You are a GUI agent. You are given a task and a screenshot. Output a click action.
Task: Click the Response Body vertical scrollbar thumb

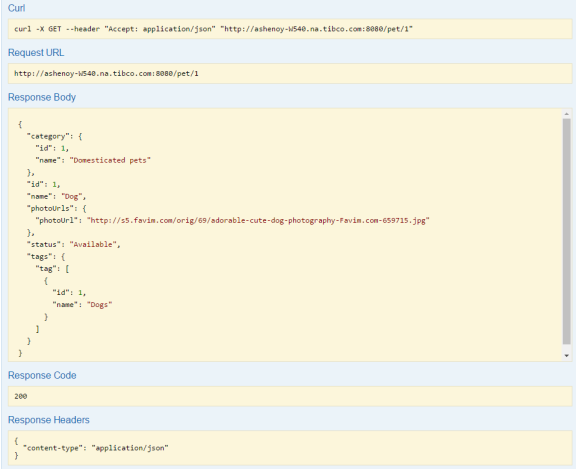pos(566,232)
